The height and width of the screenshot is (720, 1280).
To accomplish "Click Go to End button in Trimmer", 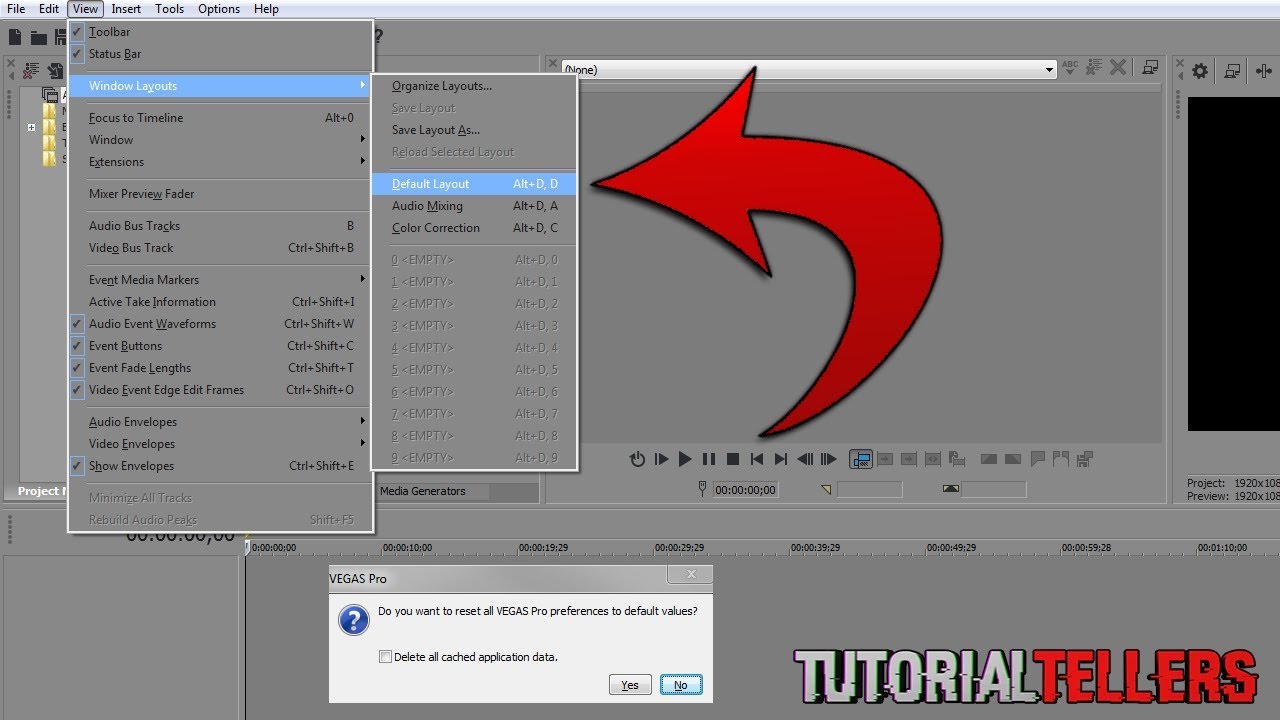I will point(781,460).
